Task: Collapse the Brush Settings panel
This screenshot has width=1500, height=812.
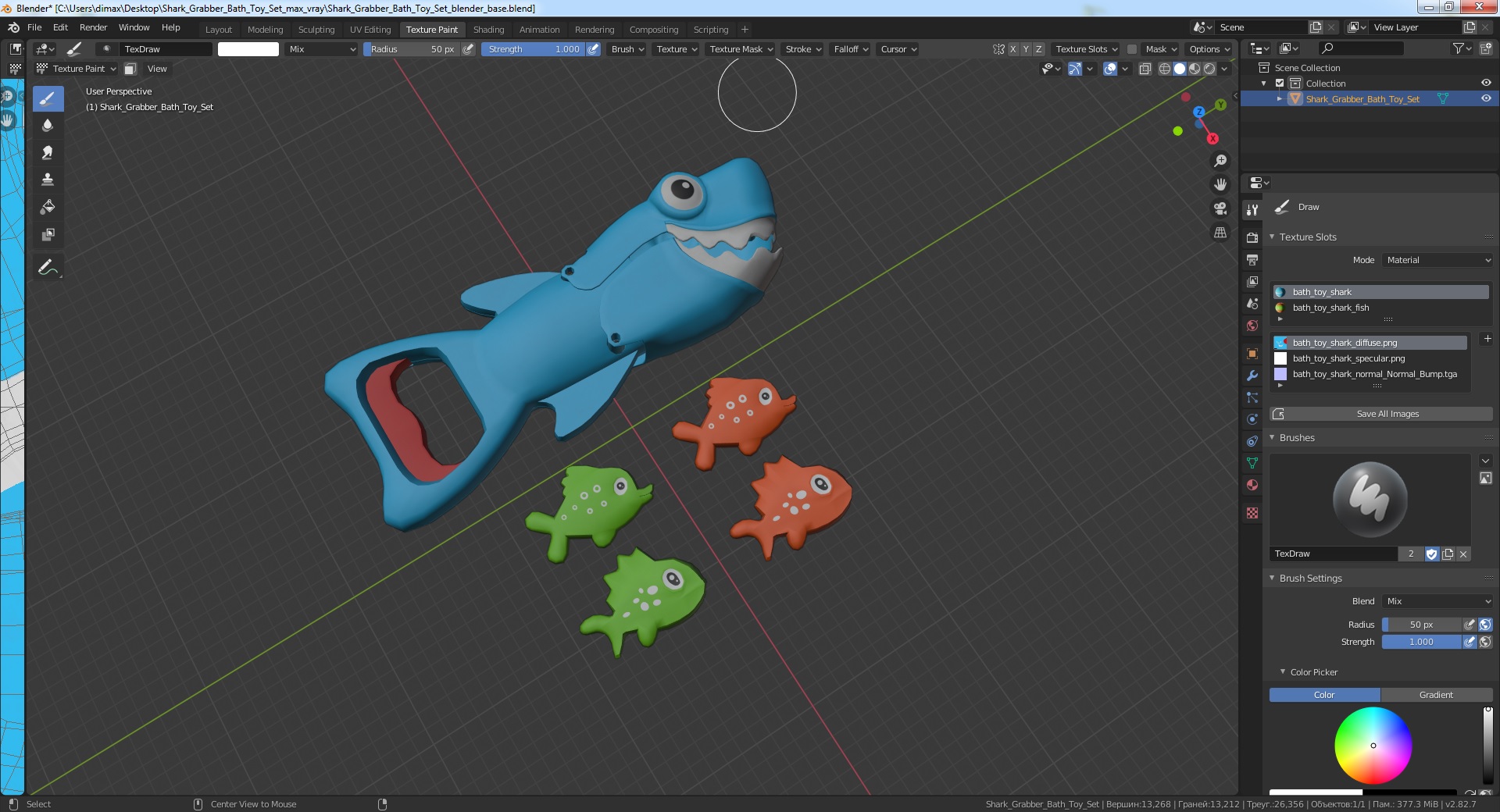Action: 1272,579
